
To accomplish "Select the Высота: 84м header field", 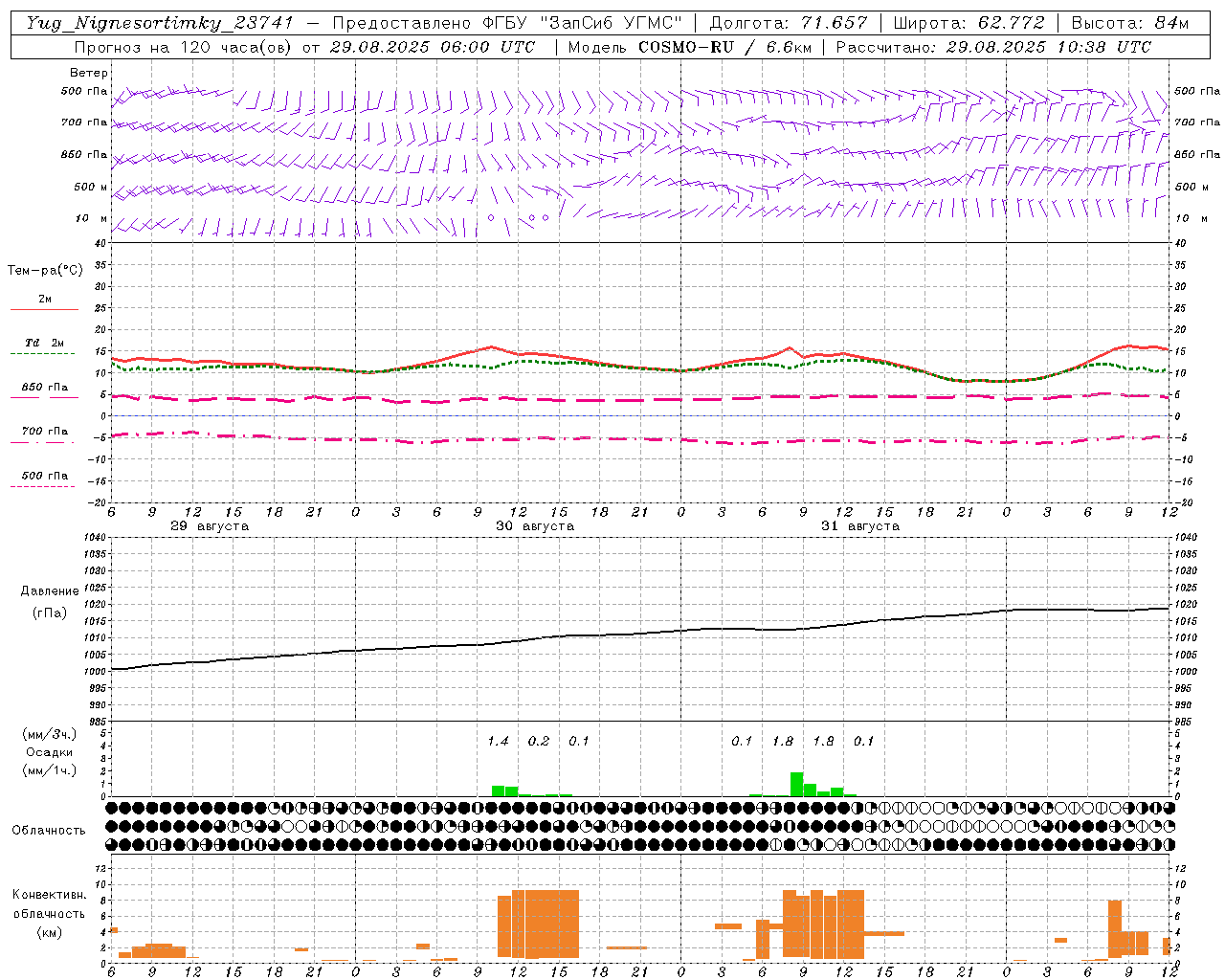I will coord(1129,23).
